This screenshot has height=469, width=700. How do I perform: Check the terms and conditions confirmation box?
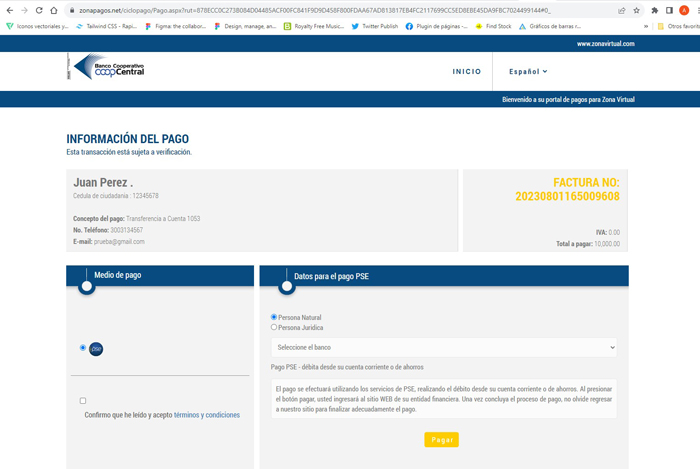click(83, 401)
